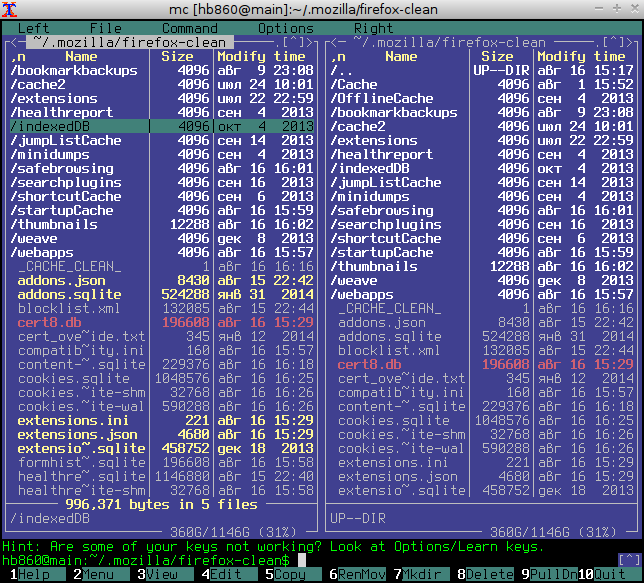Viewport: 644px width, 583px height.
Task: Click the right panel history forward arrow
Action: (x=630, y=42)
